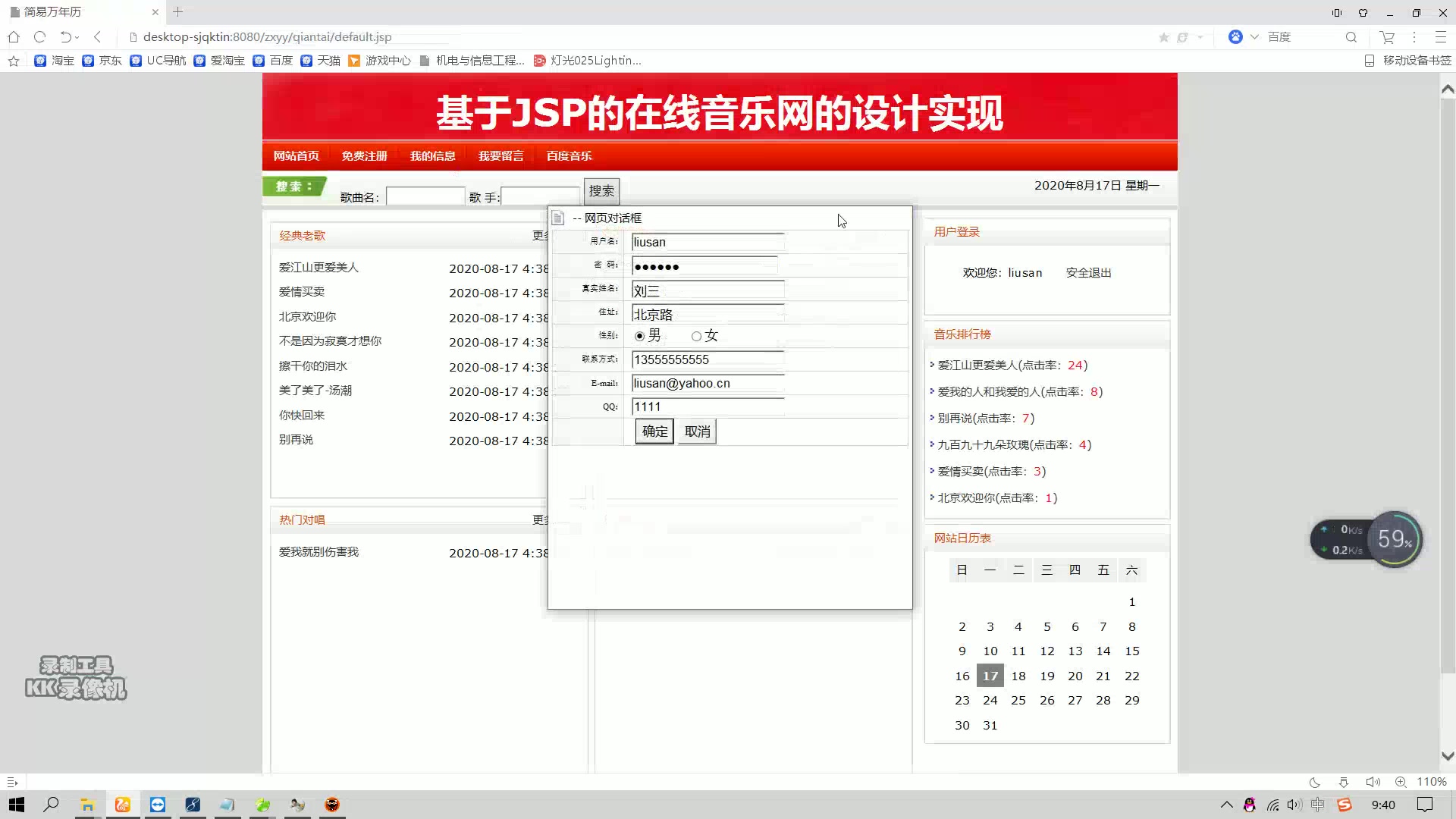Image resolution: width=1456 pixels, height=819 pixels.
Task: Click the network speed 59% floating widget
Action: click(1367, 539)
